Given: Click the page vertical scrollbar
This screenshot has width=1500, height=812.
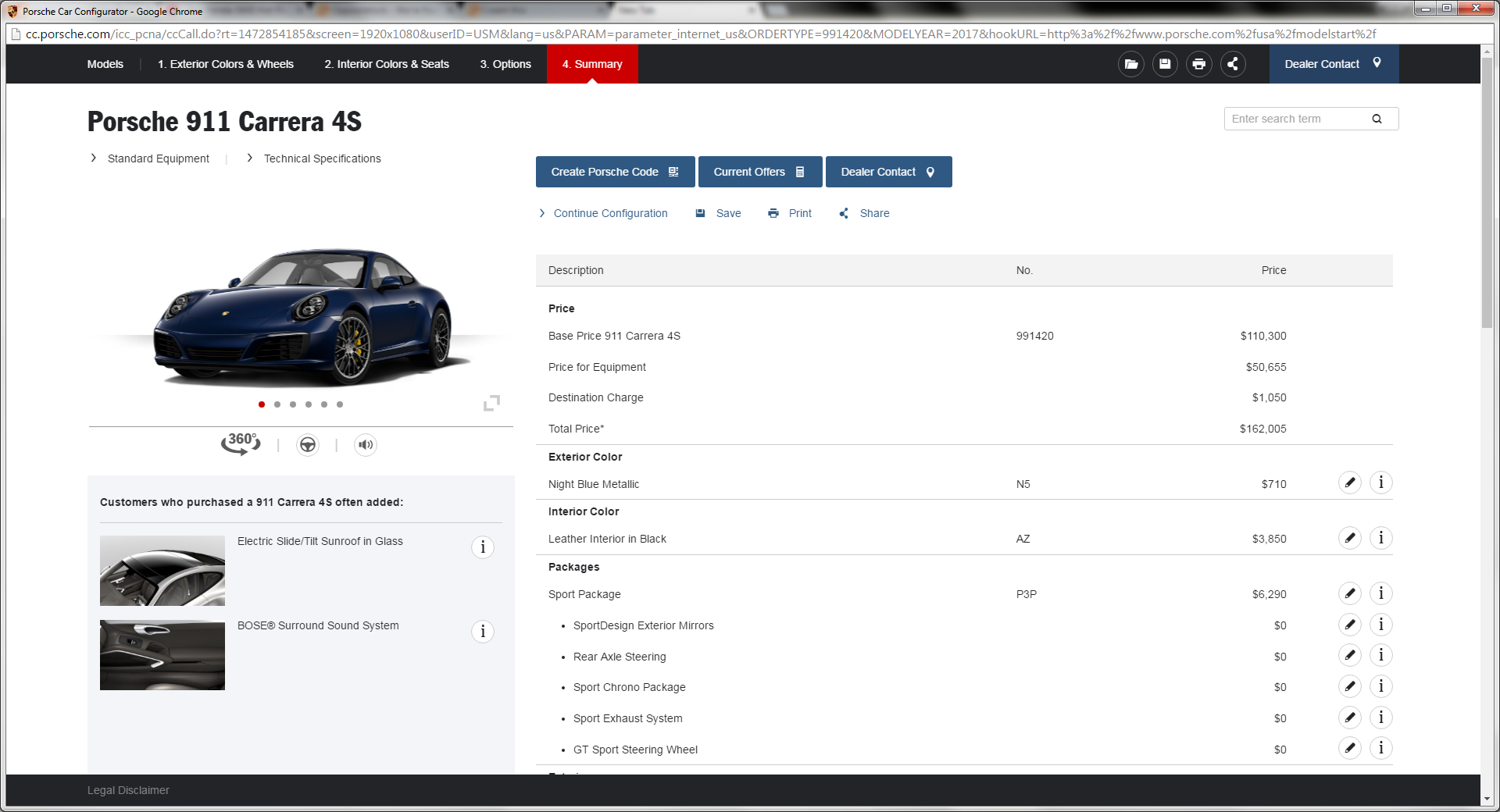Looking at the screenshot, I should coord(1487,191).
